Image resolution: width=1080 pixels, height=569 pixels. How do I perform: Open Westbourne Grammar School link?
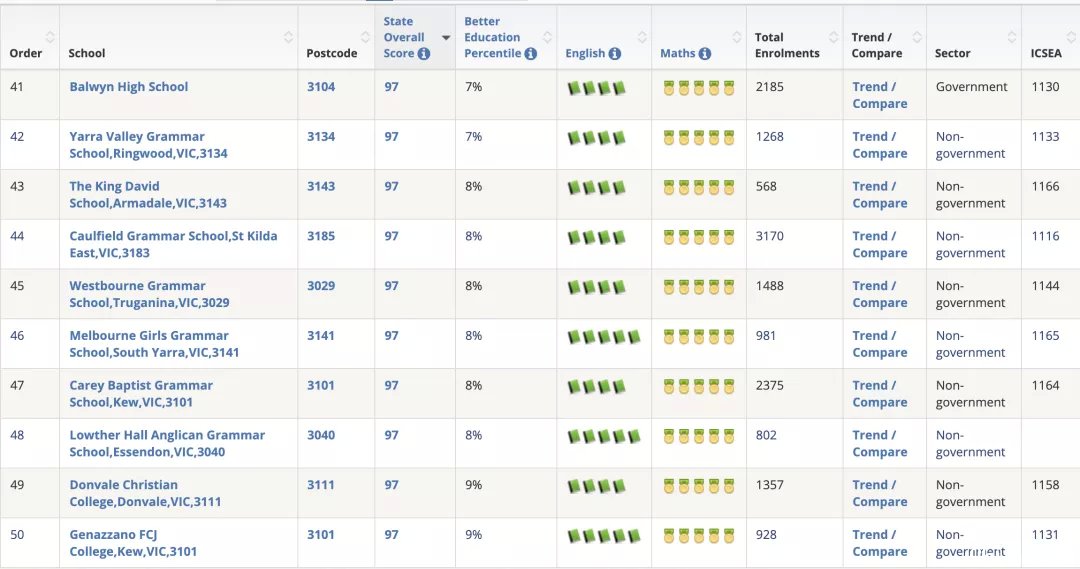[149, 294]
